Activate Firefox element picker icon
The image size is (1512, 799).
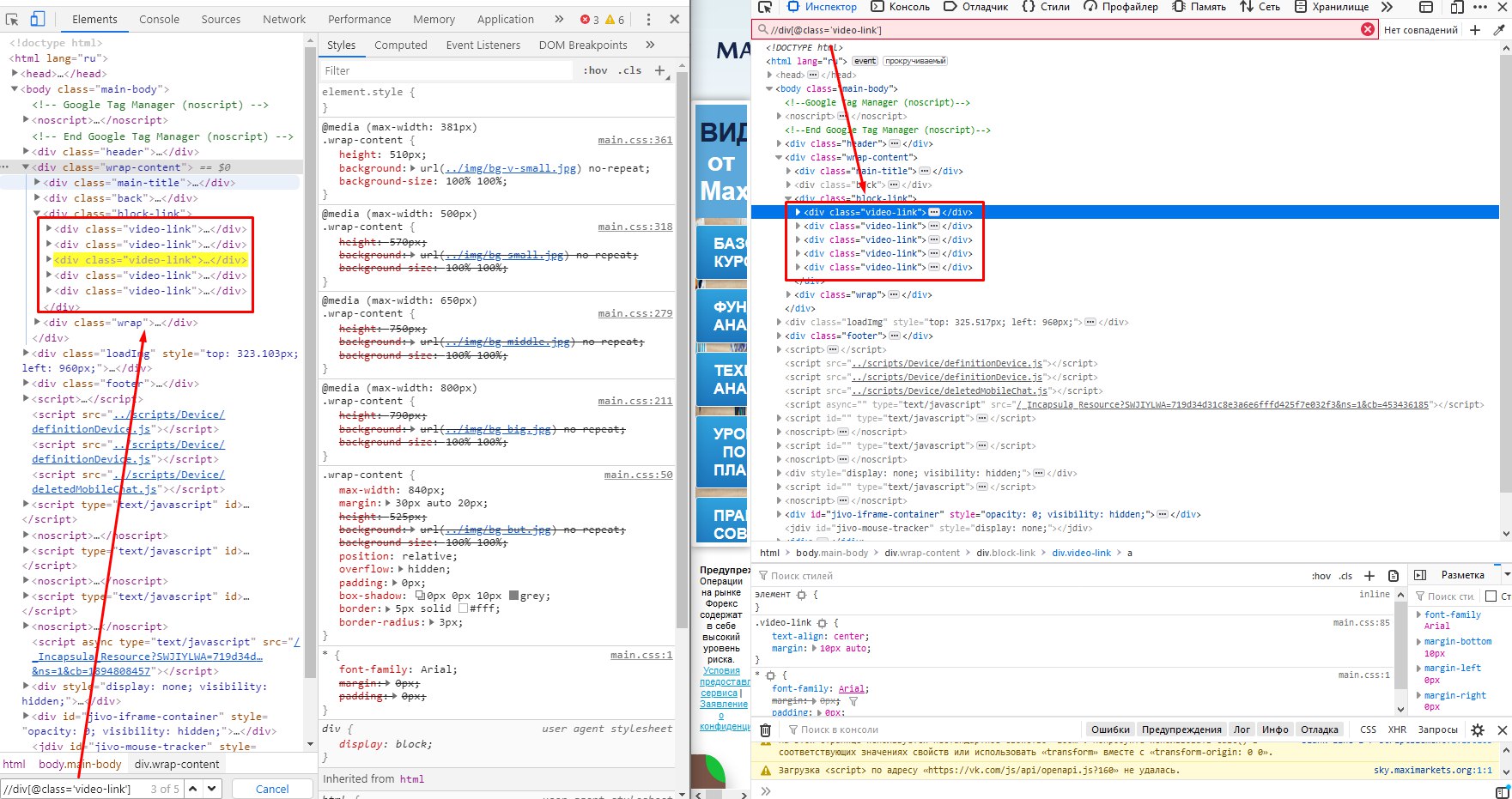coord(765,7)
